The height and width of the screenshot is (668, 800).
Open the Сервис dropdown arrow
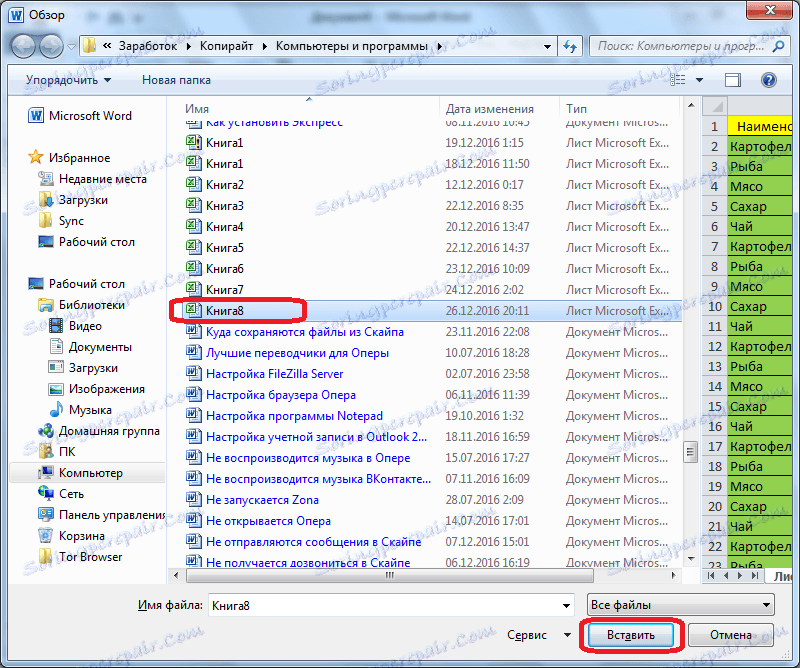coord(567,635)
